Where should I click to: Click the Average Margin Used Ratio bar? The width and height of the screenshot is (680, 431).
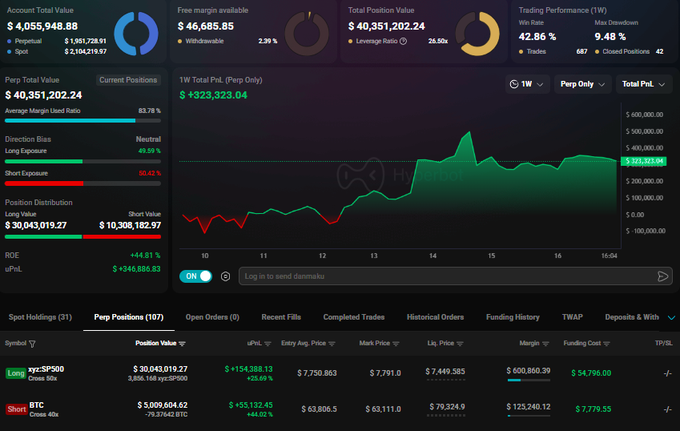(83, 121)
